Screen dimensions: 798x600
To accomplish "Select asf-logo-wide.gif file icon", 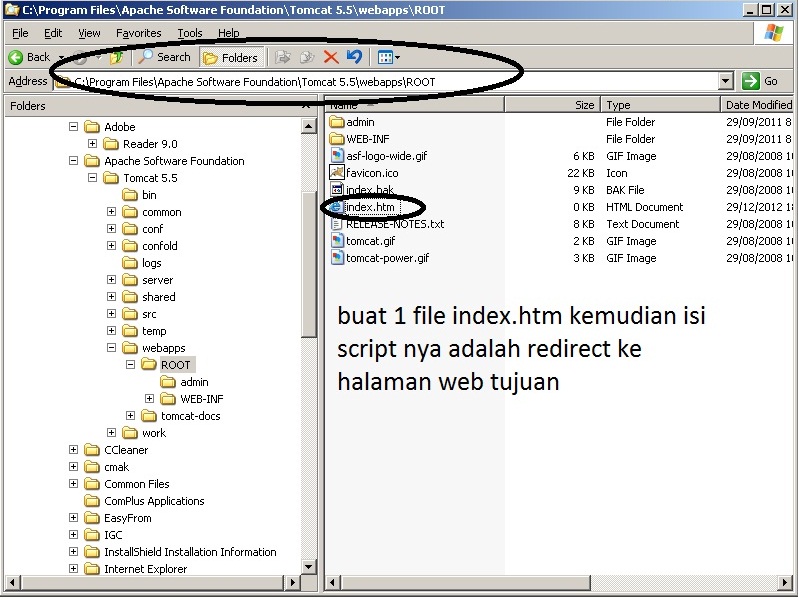I will [337, 156].
